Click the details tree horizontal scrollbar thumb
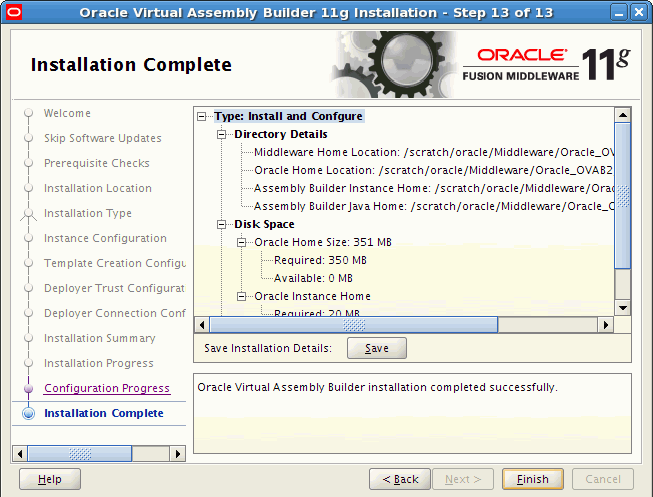The image size is (653, 497). click(x=354, y=325)
